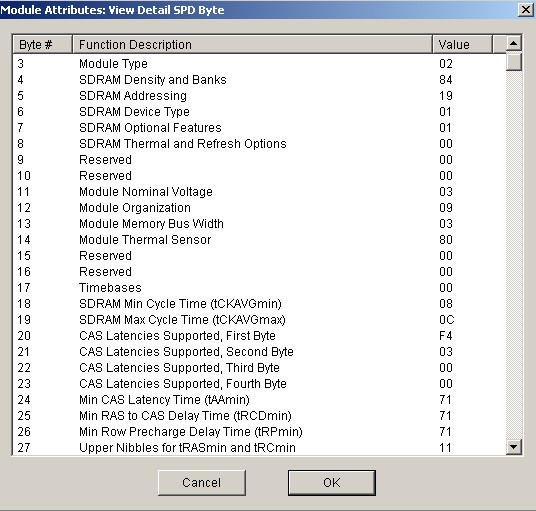The width and height of the screenshot is (536, 511).
Task: Select the Timebases row
Action: pos(259,288)
